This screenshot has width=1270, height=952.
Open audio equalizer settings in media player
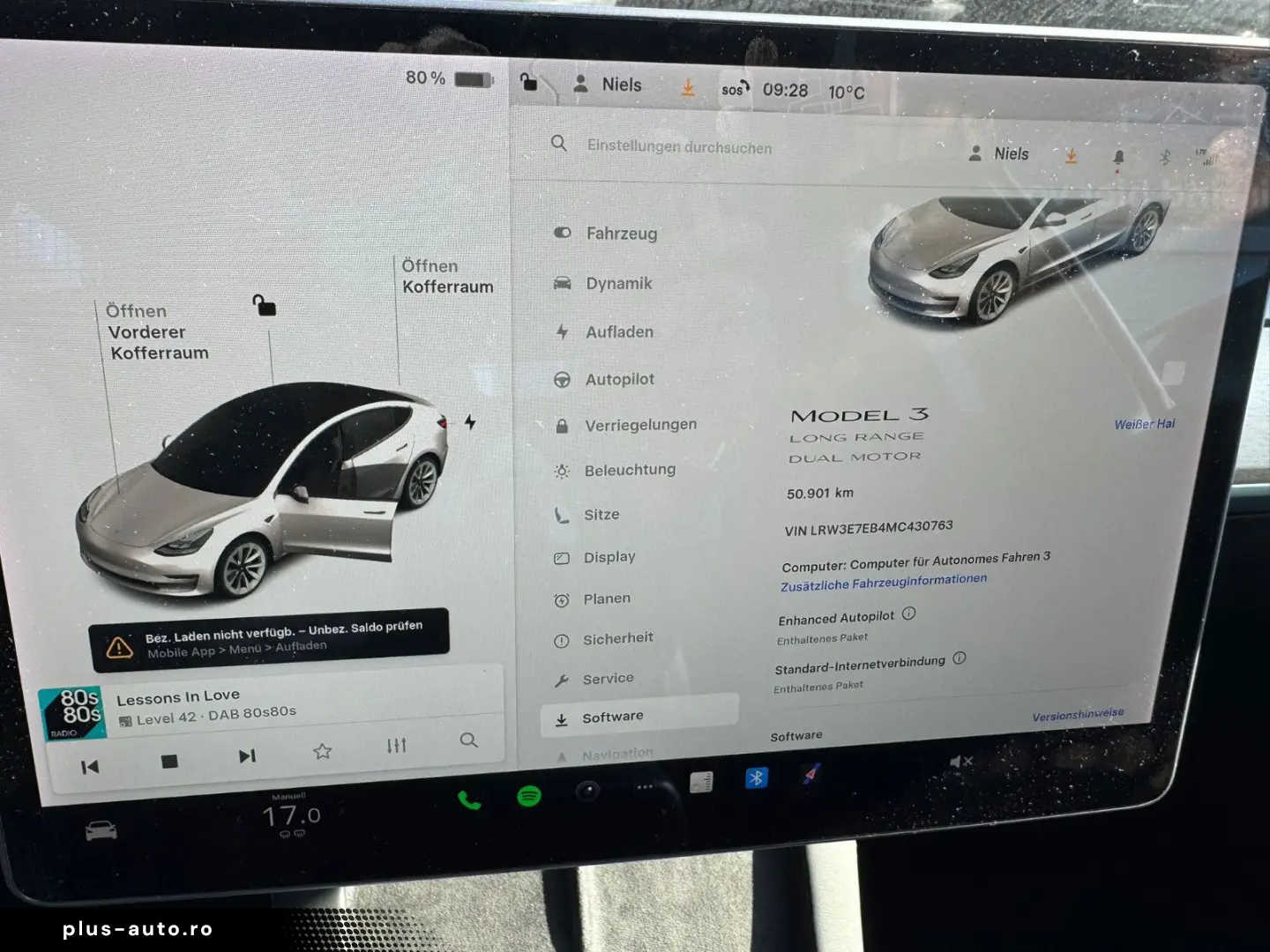click(397, 747)
